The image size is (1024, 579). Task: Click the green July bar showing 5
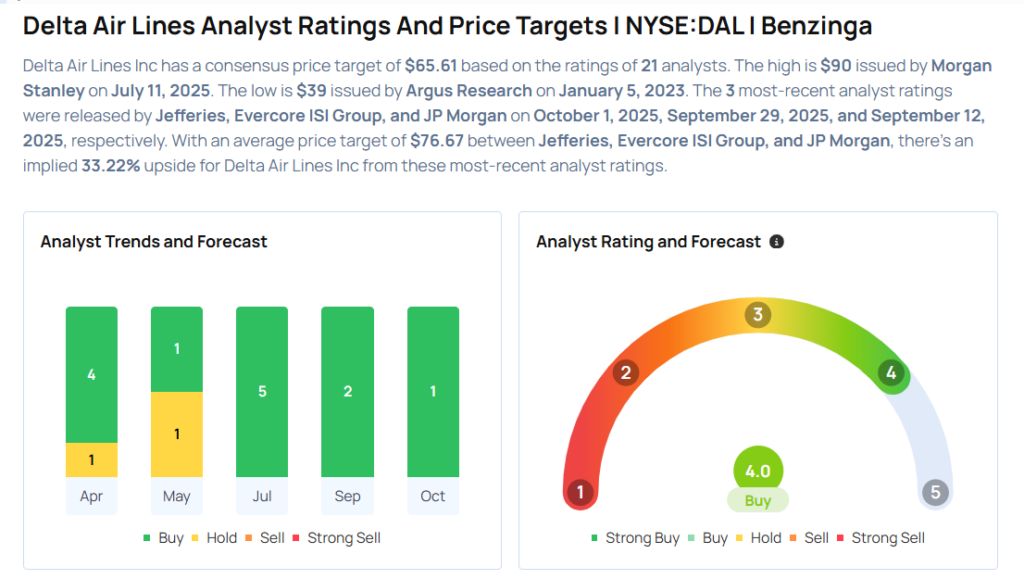(262, 392)
